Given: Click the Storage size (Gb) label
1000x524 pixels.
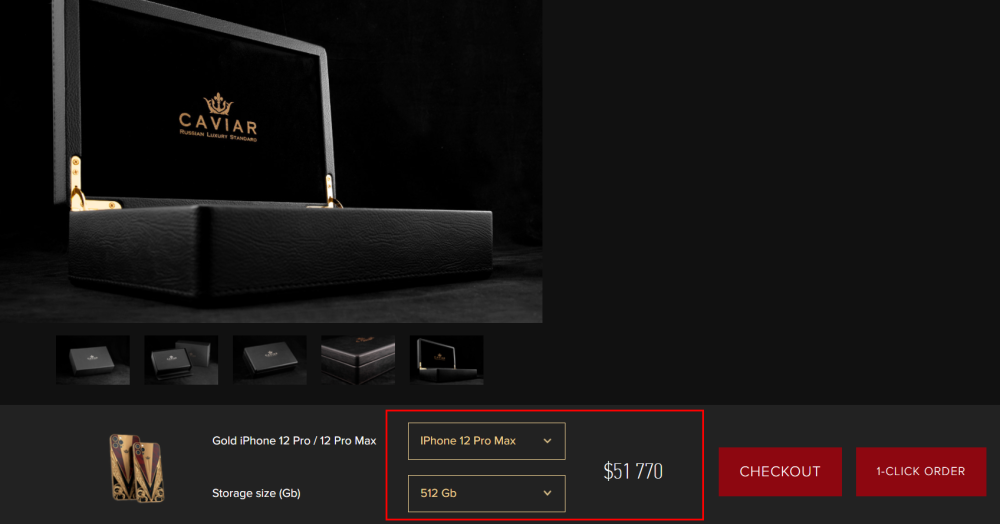Looking at the screenshot, I should pos(256,493).
